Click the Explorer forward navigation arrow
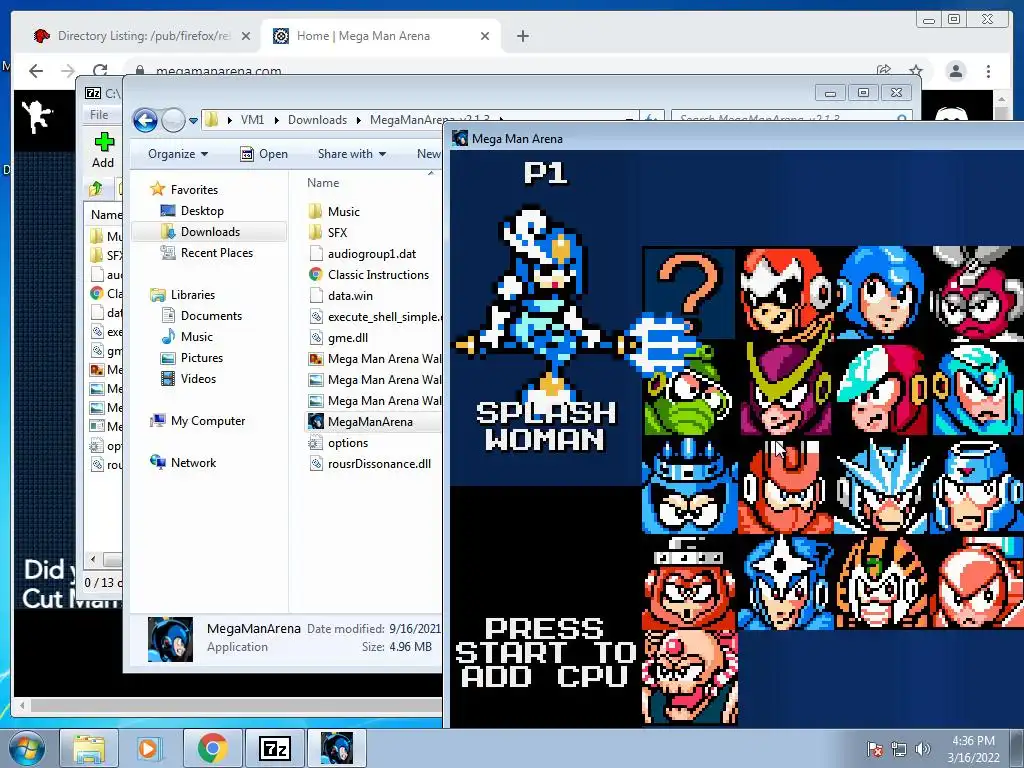This screenshot has height=768, width=1024. [173, 120]
